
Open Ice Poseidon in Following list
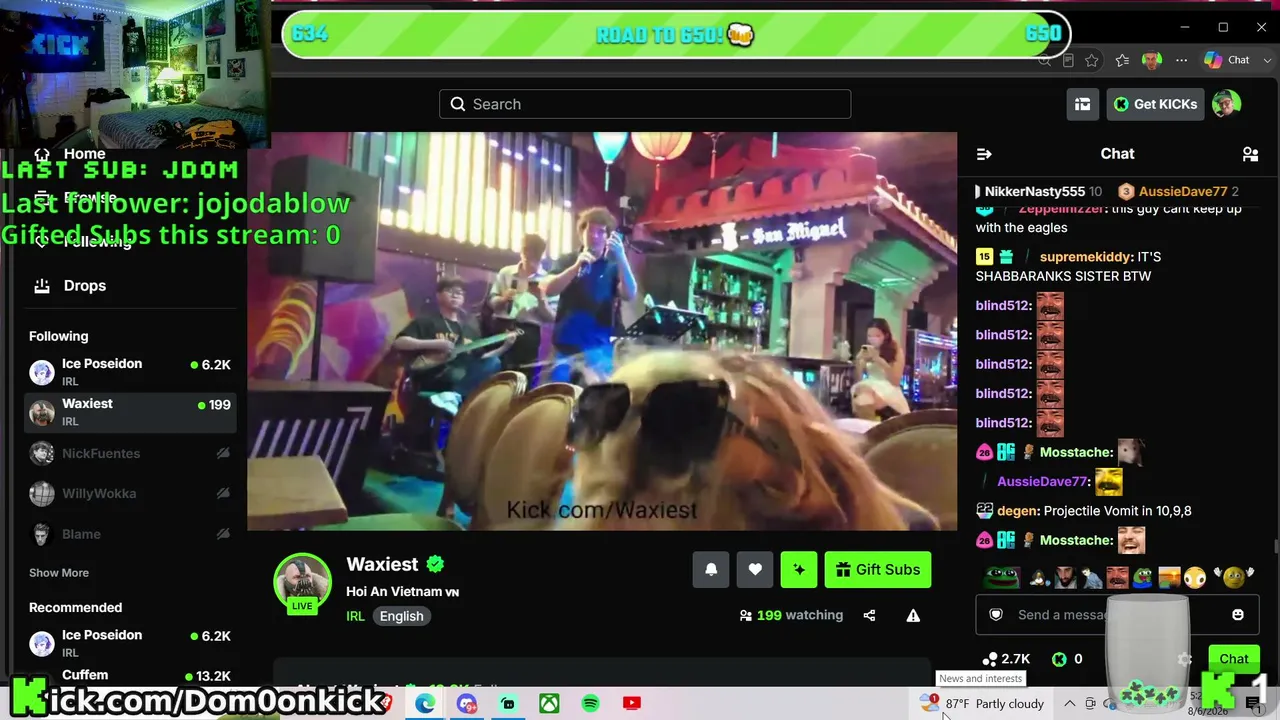[x=130, y=372]
